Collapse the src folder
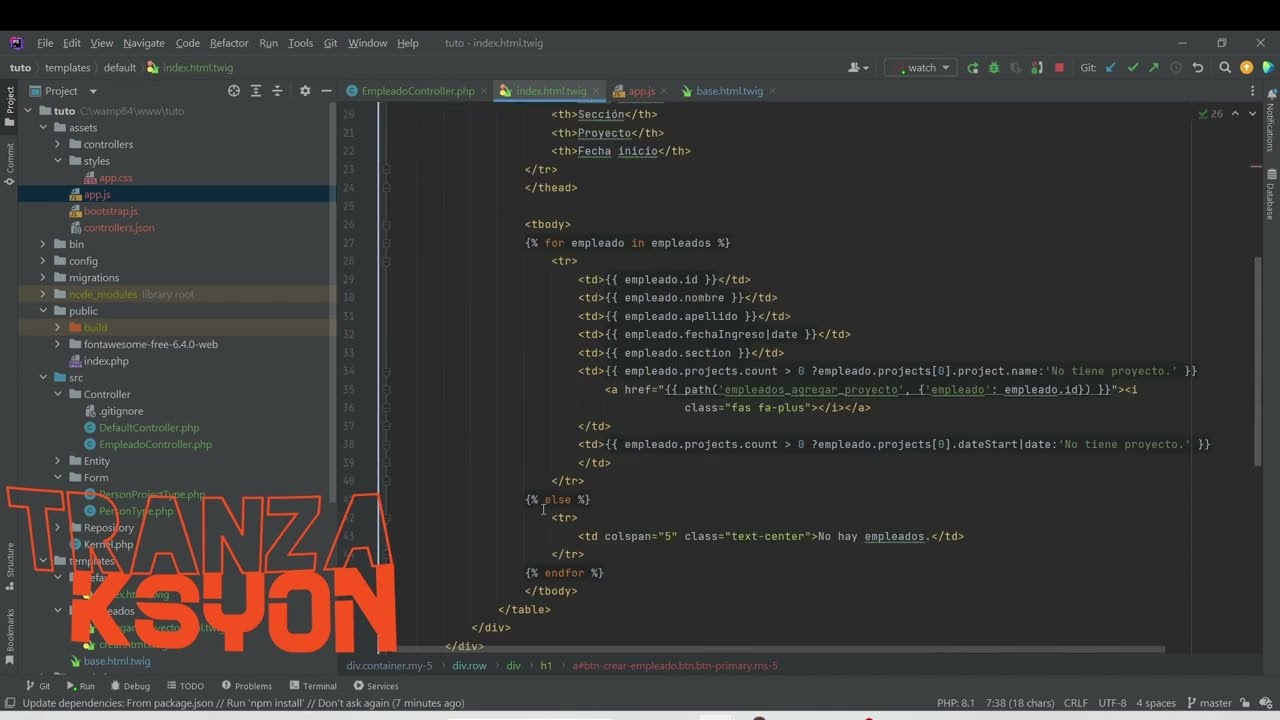This screenshot has width=1280, height=720. [x=43, y=378]
